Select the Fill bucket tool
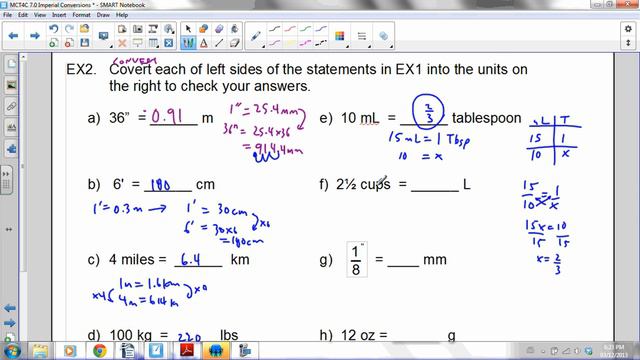640x360 pixels. tap(235, 29)
